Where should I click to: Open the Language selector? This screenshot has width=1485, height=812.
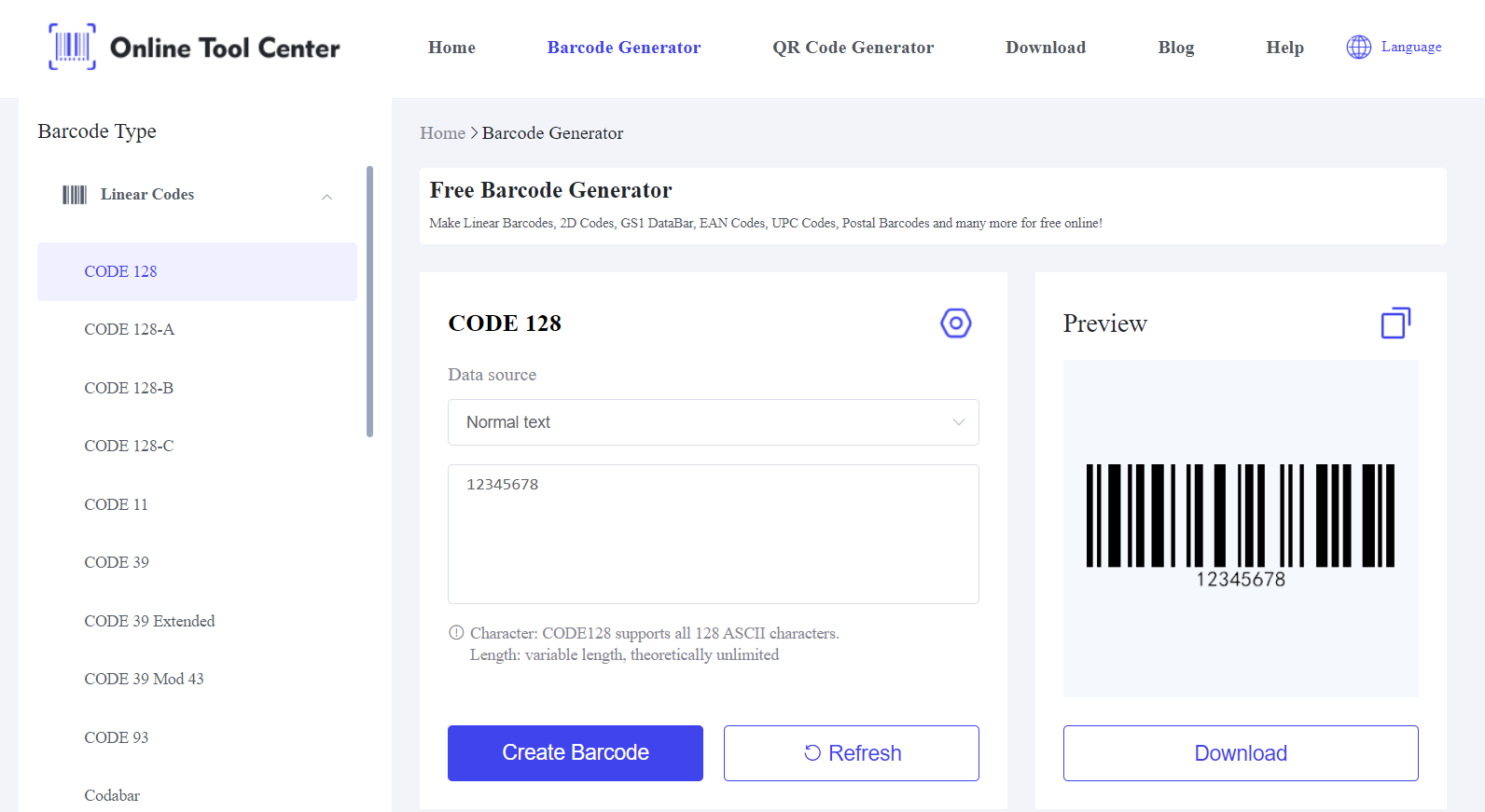click(1395, 47)
